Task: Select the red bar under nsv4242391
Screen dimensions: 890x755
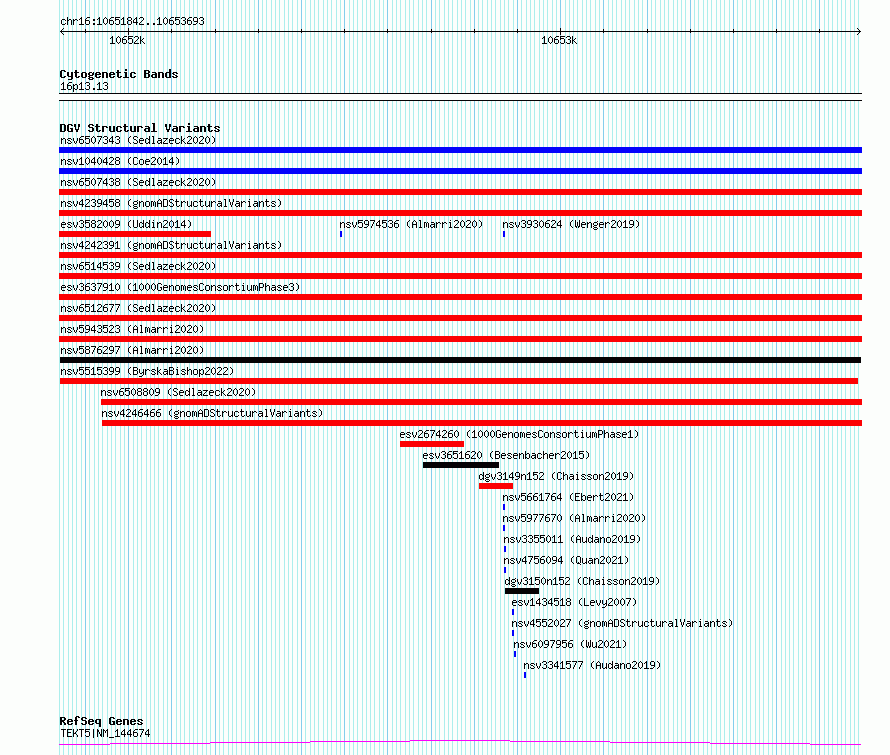Action: [460, 255]
